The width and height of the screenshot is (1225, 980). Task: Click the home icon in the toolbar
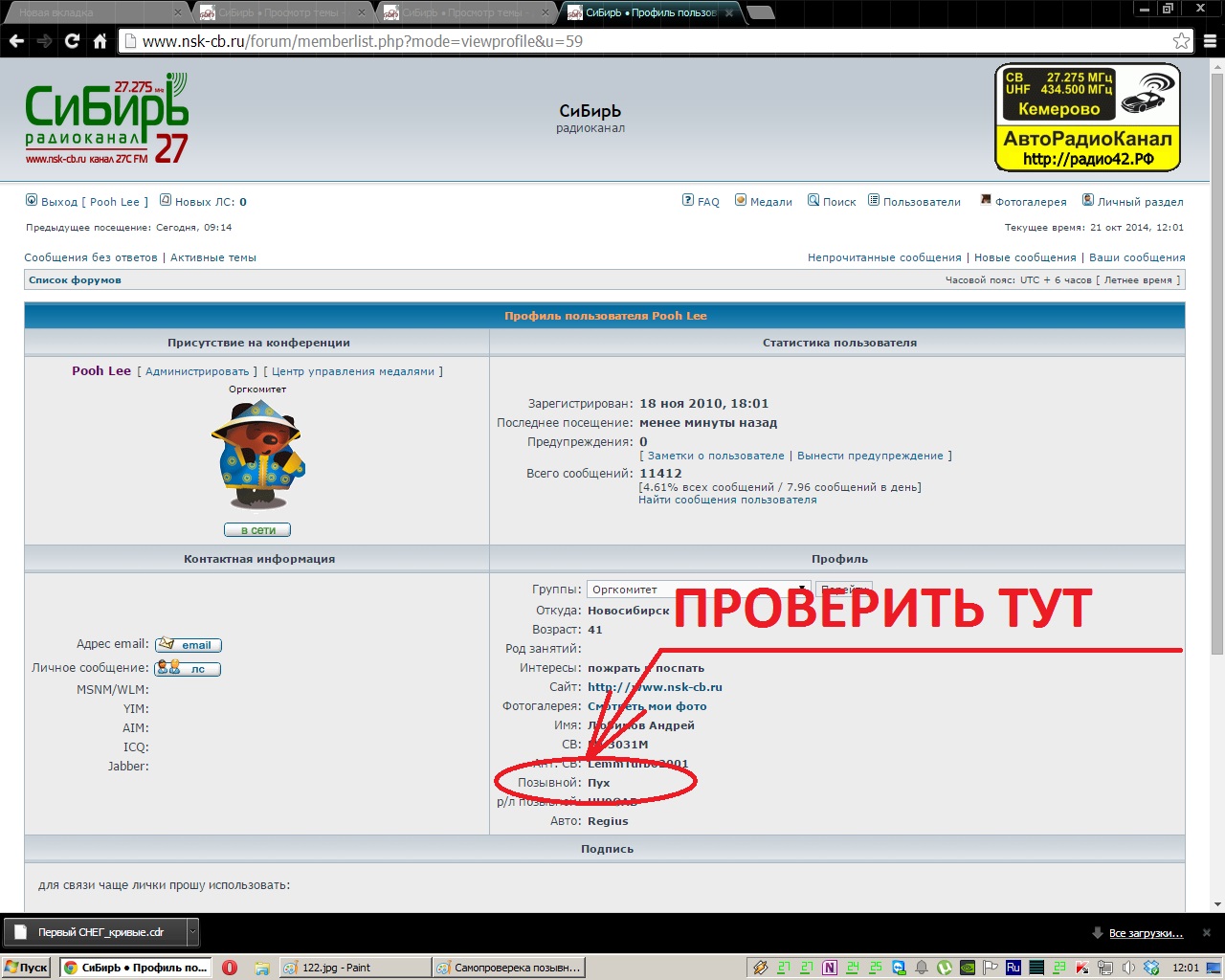[x=100, y=41]
